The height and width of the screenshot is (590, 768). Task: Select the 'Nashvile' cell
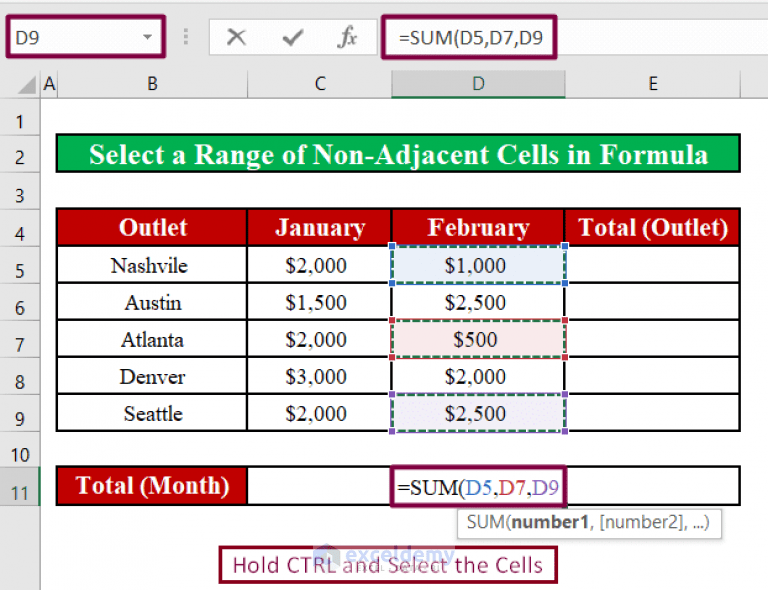152,265
